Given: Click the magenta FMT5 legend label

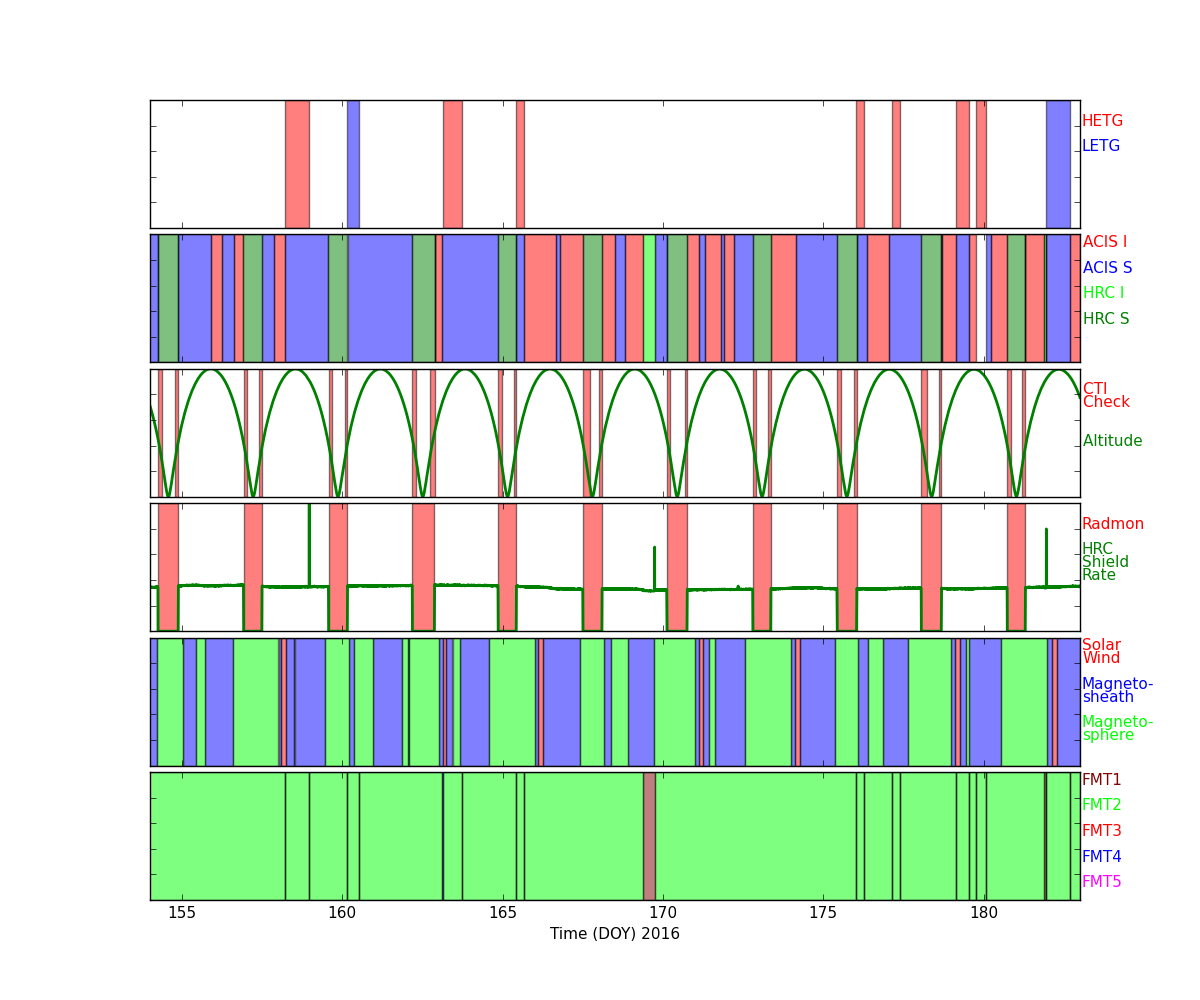Looking at the screenshot, I should [x=1101, y=882].
